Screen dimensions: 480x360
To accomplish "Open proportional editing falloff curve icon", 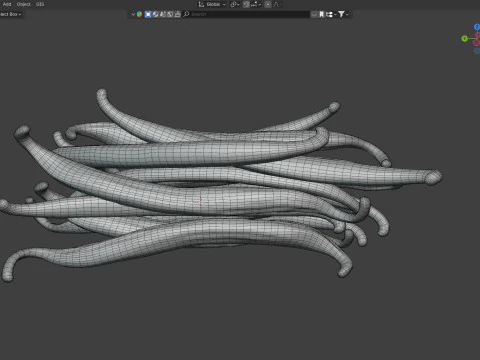I will 276,4.
